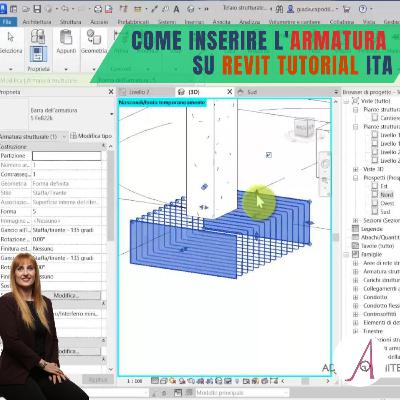Open the navigation wheel in the view
Screen dimensions: 400x400
pyautogui.click(x=324, y=163)
